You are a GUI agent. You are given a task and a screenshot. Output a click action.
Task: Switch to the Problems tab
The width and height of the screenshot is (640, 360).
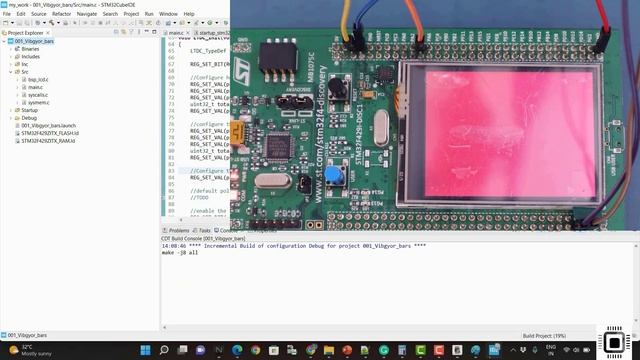pyautogui.click(x=179, y=231)
